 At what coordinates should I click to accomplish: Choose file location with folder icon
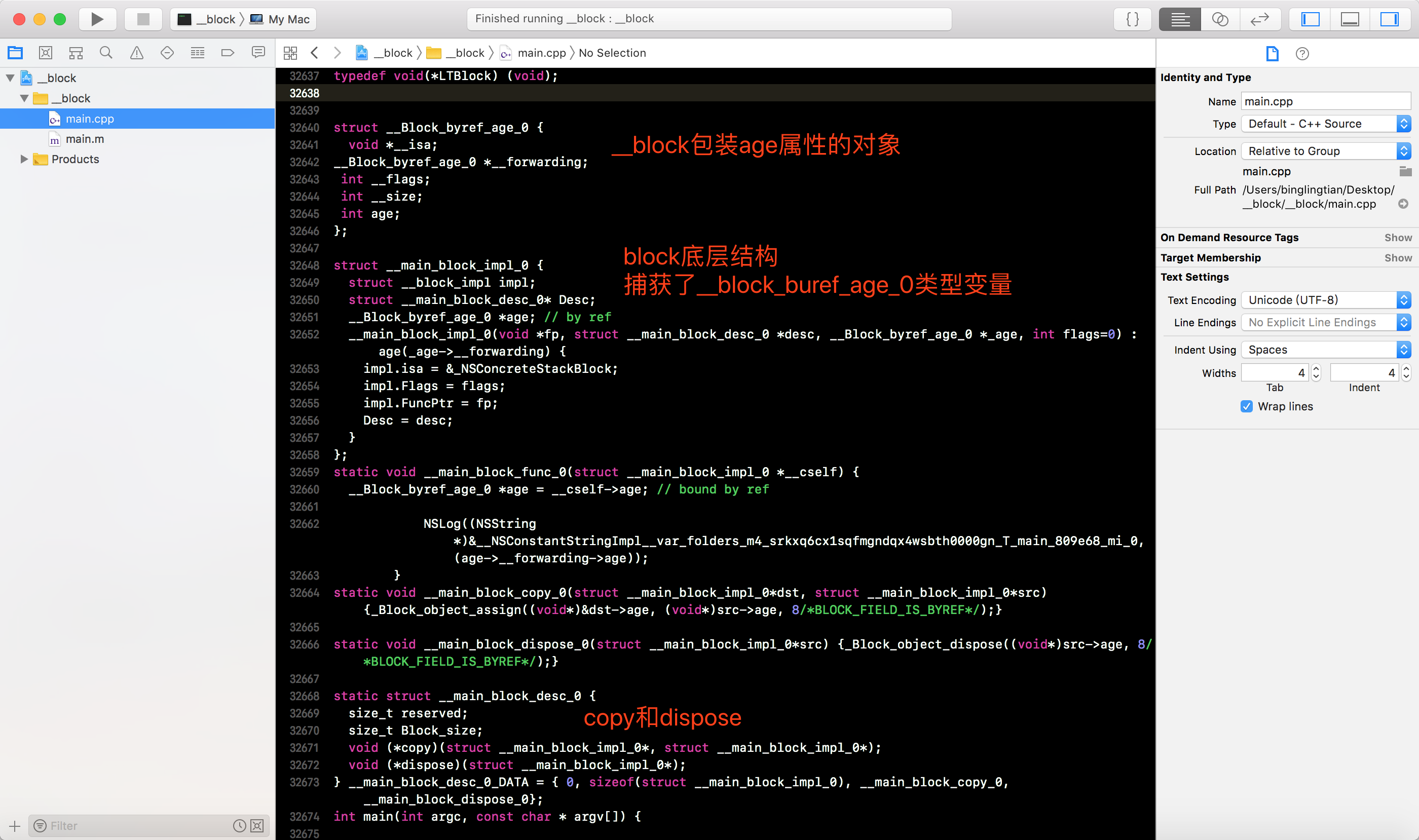1405,172
